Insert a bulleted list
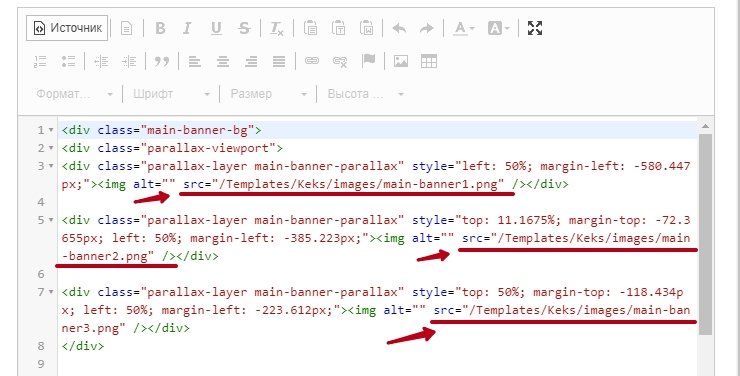Screen dimensions: 740x376 69,61
